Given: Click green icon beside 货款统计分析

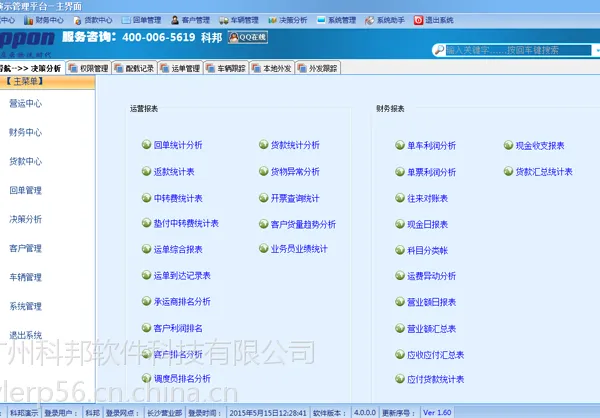Looking at the screenshot, I should (x=264, y=144).
